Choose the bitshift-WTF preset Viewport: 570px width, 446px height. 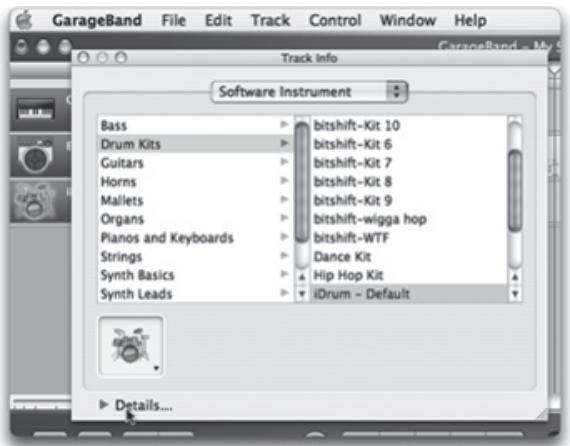click(409, 238)
